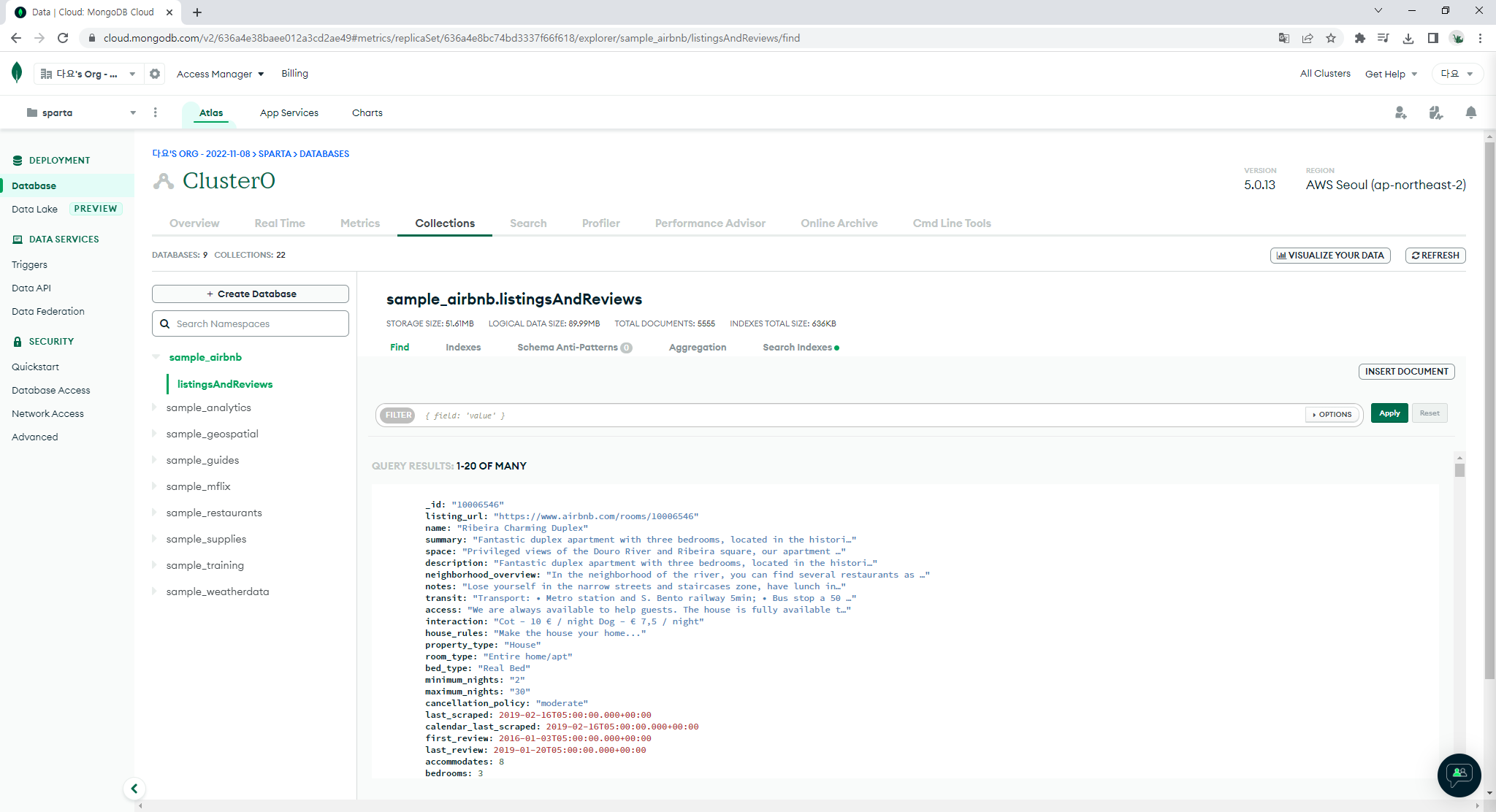Open the media control icon in toolbar
The image size is (1496, 812).
tap(1384, 38)
